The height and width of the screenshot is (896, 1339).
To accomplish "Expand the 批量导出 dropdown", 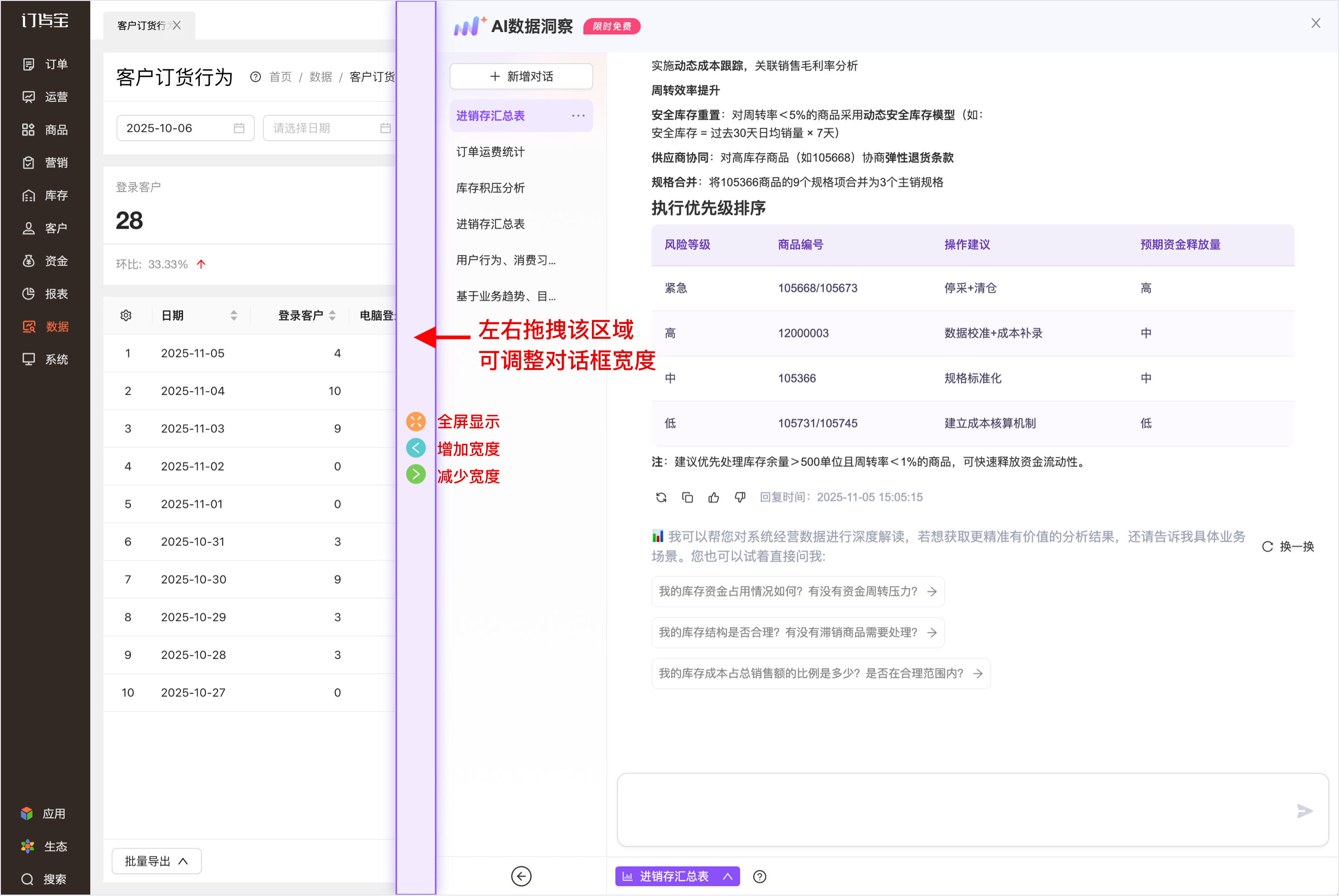I will [156, 861].
